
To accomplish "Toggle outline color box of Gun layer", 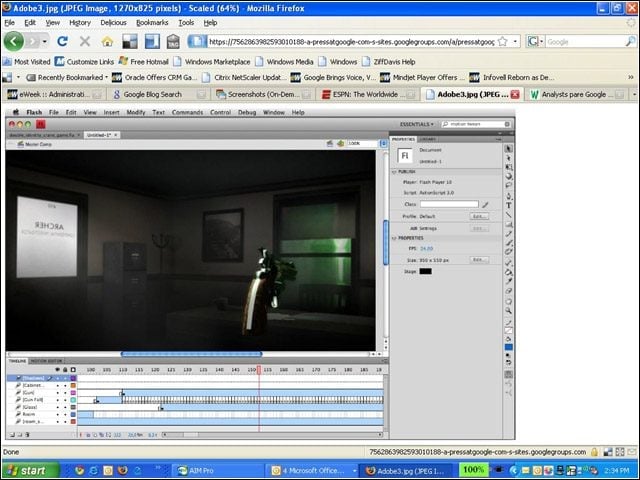I will (73, 393).
